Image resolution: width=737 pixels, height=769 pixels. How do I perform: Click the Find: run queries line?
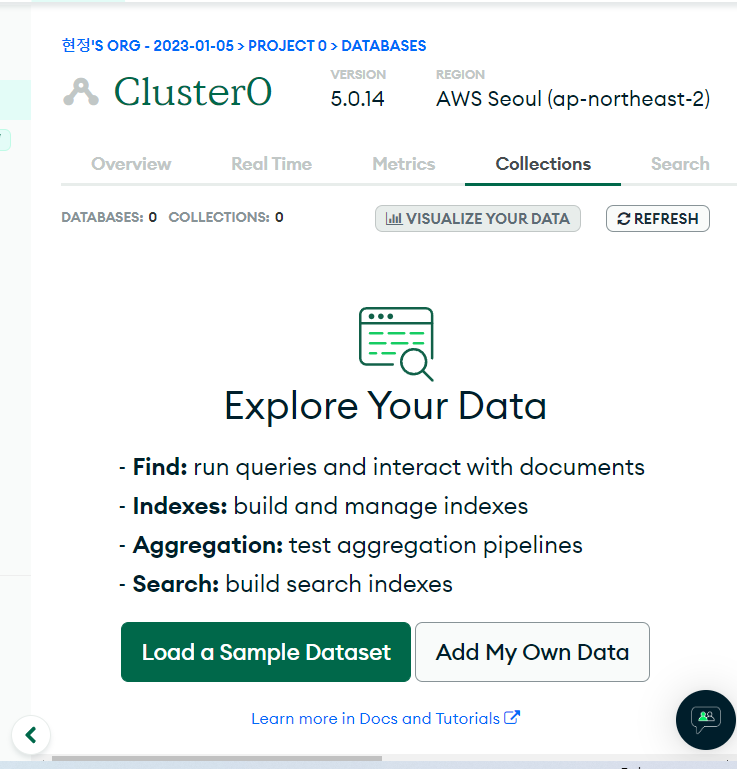tap(382, 467)
